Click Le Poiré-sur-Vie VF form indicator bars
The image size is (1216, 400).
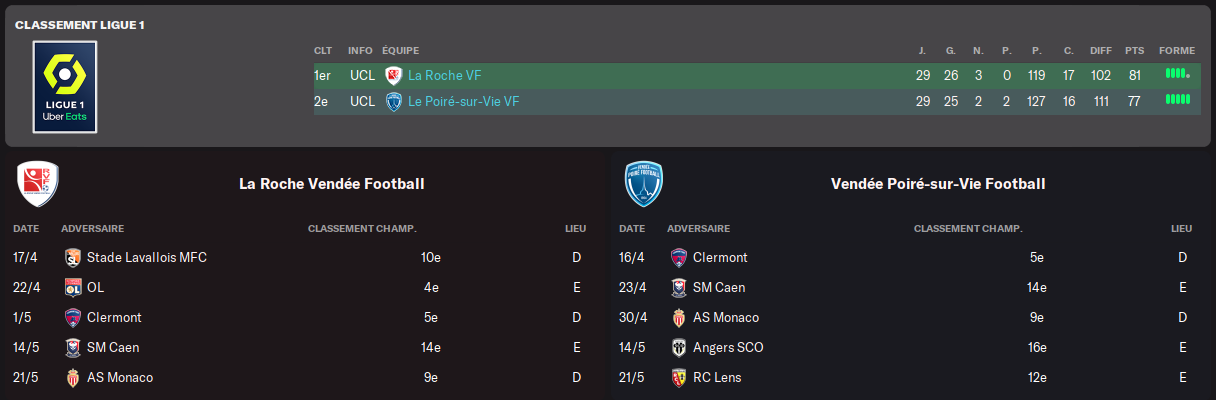(x=1177, y=100)
